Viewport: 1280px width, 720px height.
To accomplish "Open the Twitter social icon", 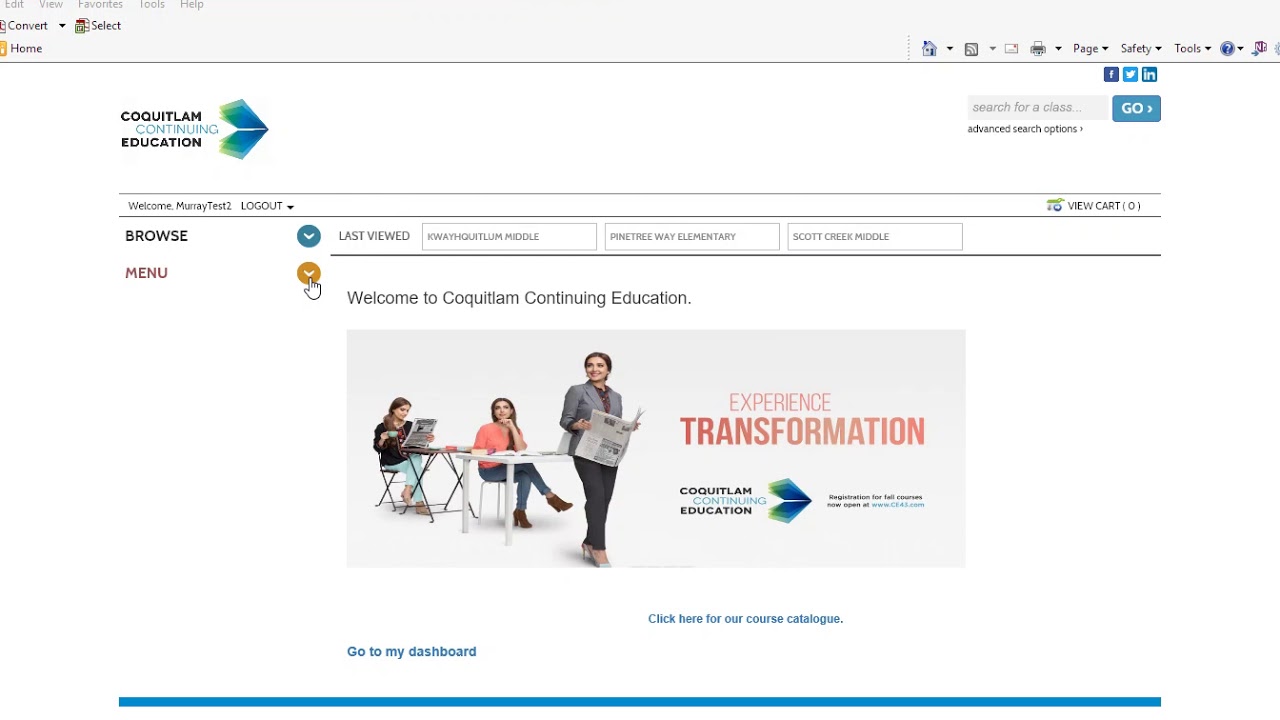I will 1130,74.
